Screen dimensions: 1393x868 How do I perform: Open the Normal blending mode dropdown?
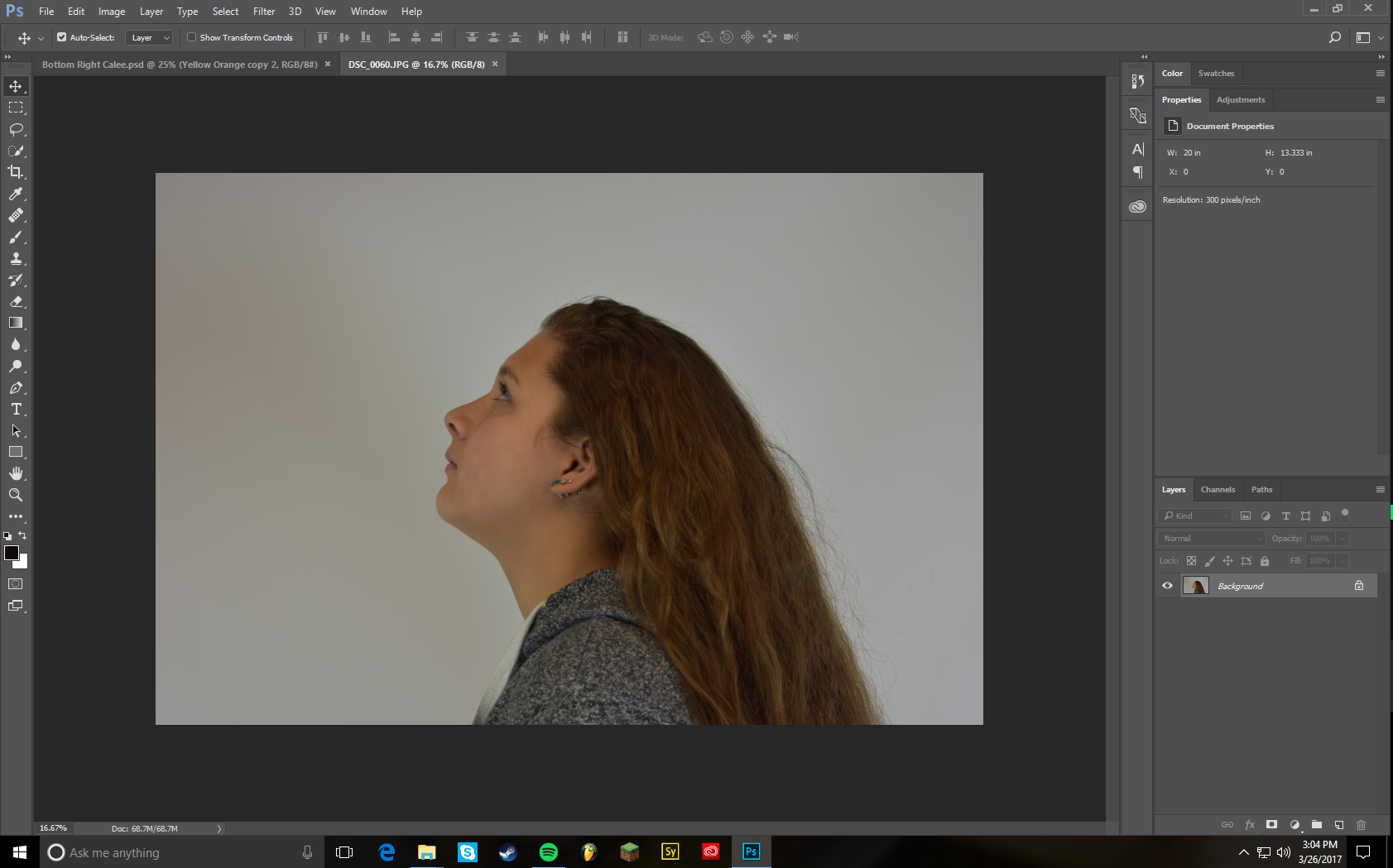pyautogui.click(x=1212, y=538)
